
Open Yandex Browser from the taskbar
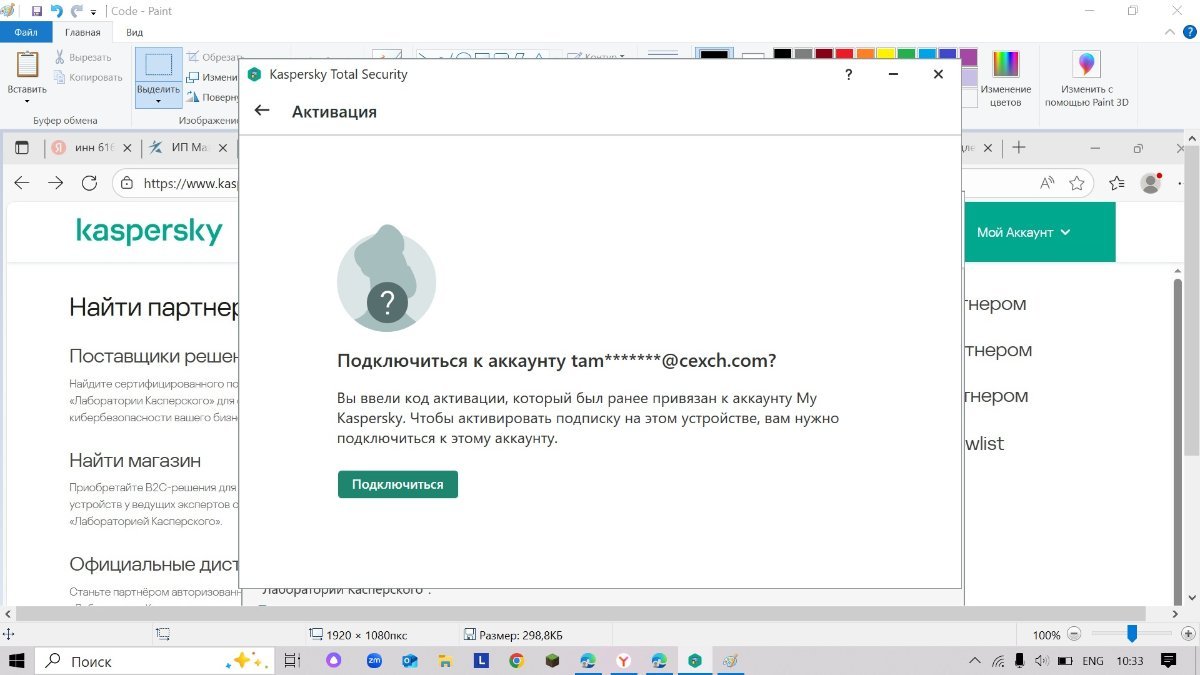pos(622,661)
